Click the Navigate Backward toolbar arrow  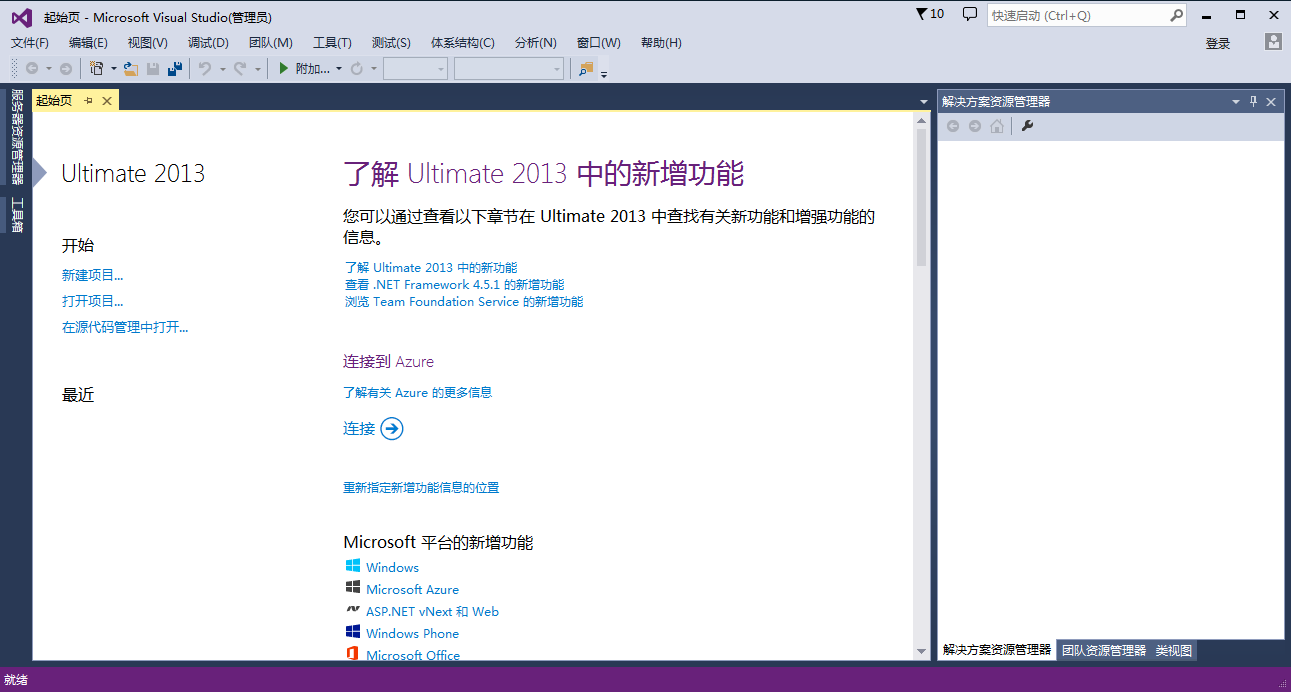pos(32,68)
